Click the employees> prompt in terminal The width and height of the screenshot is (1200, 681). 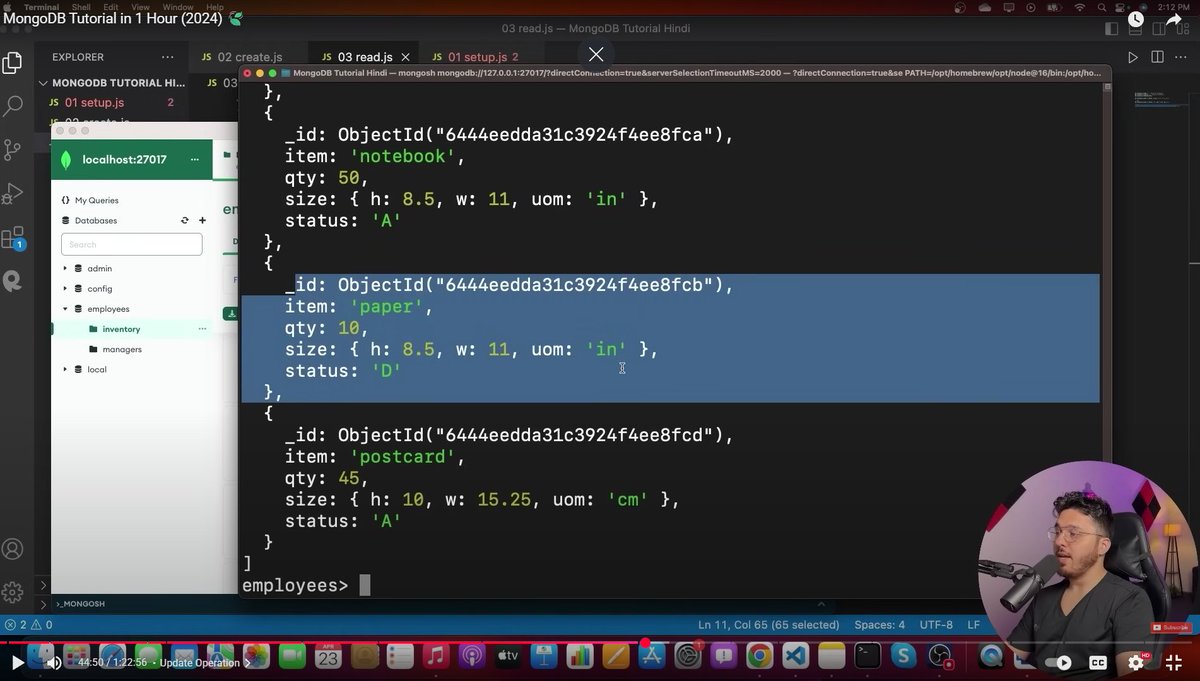[295, 586]
